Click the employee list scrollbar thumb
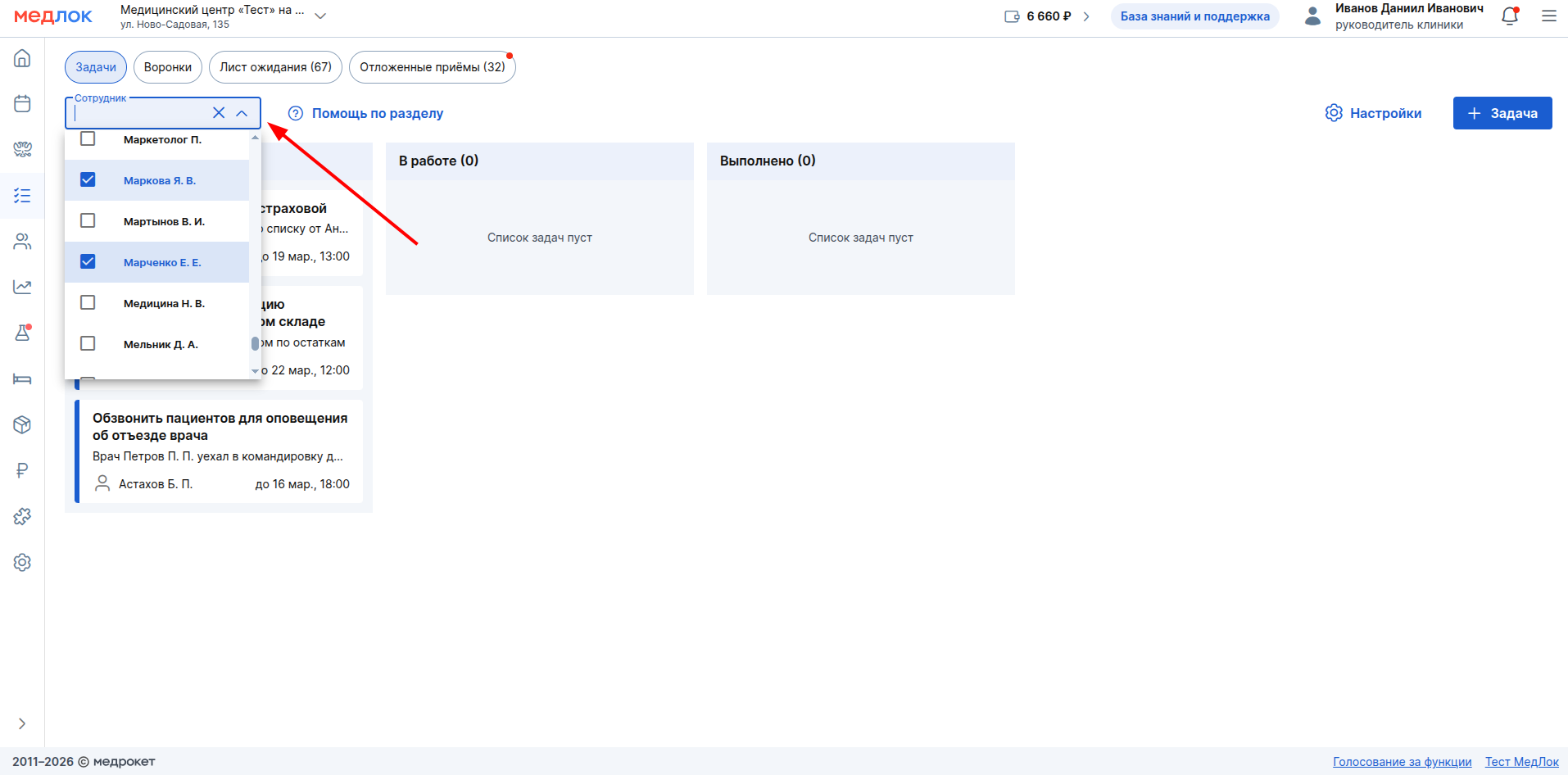The height and width of the screenshot is (775, 1568). pos(255,344)
